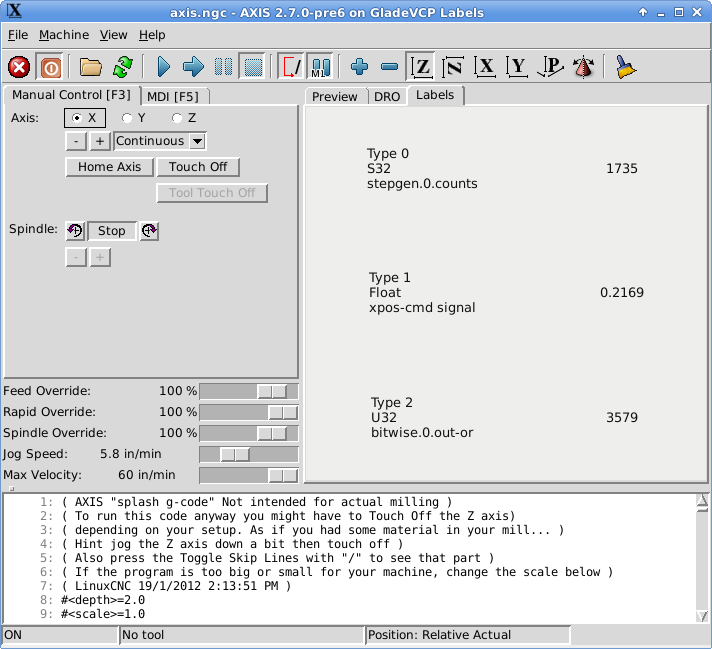Select the Z top view icon

point(421,67)
